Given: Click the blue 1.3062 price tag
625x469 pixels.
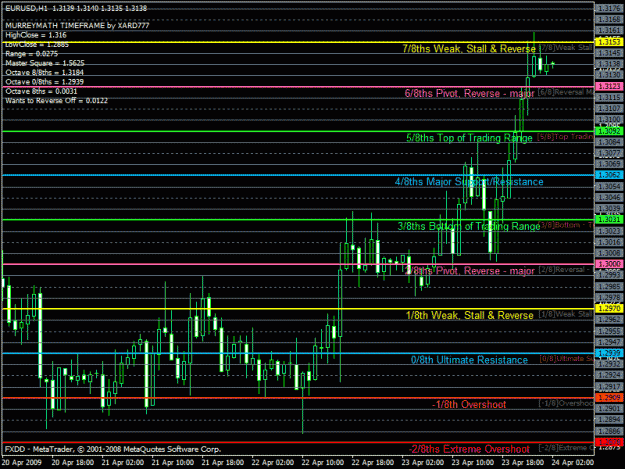Looking at the screenshot, I should coord(609,175).
